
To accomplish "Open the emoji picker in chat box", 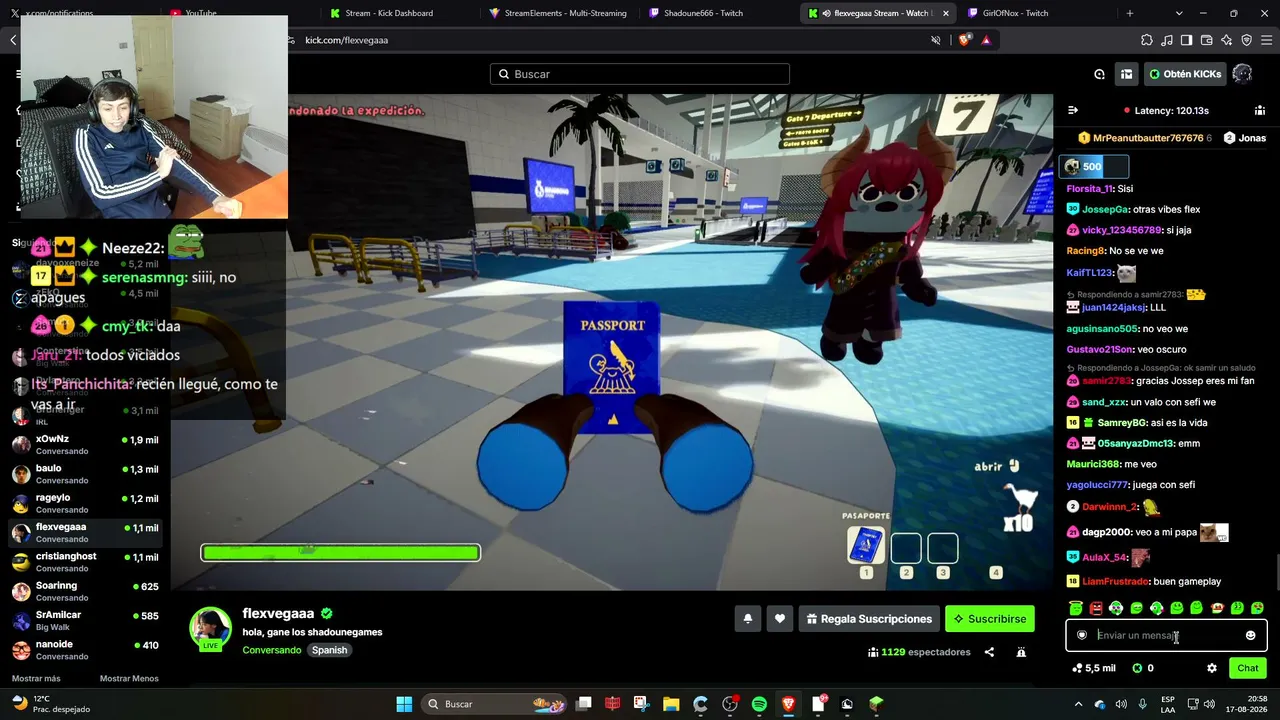I will coord(1250,635).
